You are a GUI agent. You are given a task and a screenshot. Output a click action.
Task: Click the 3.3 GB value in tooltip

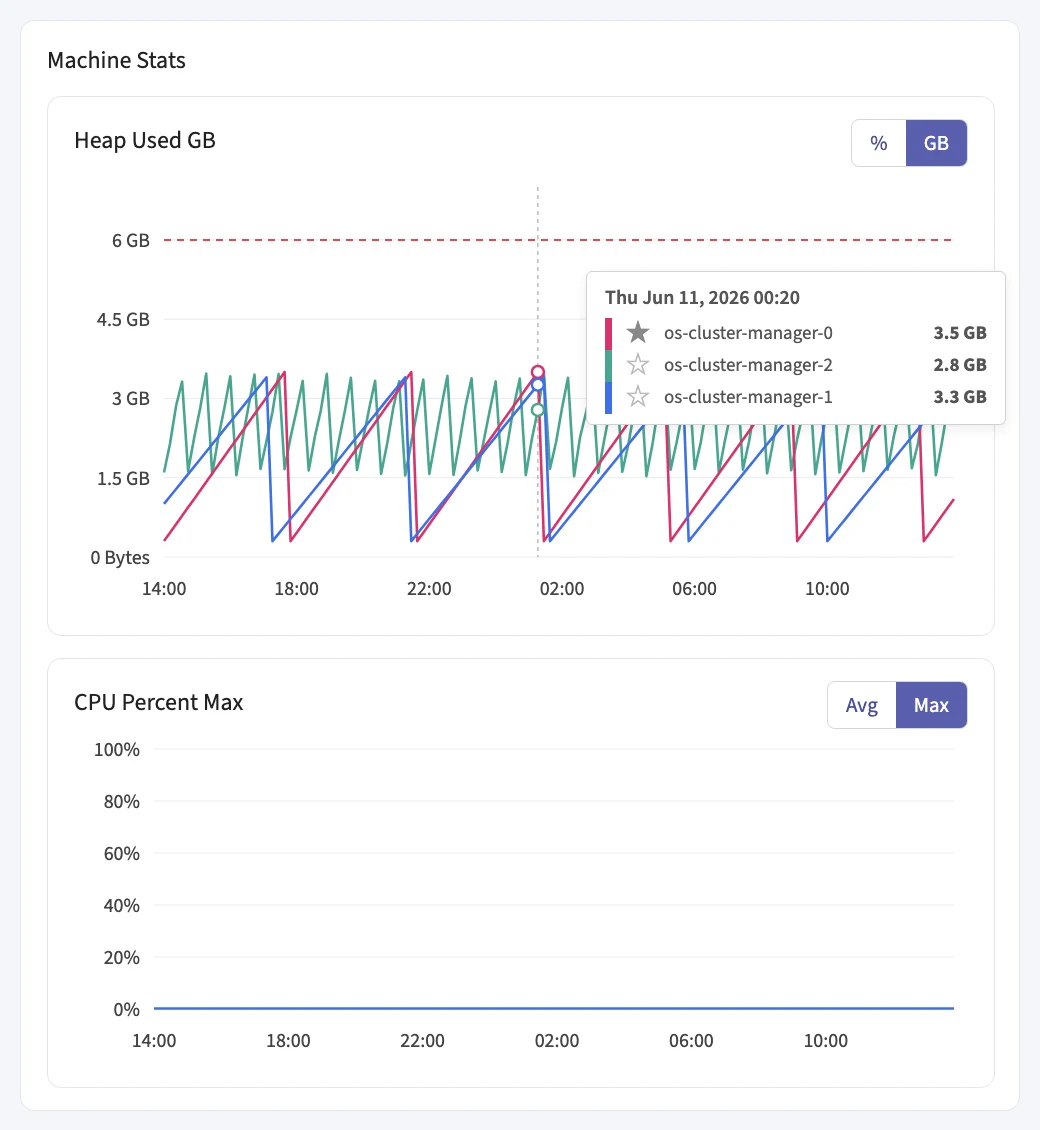point(960,396)
